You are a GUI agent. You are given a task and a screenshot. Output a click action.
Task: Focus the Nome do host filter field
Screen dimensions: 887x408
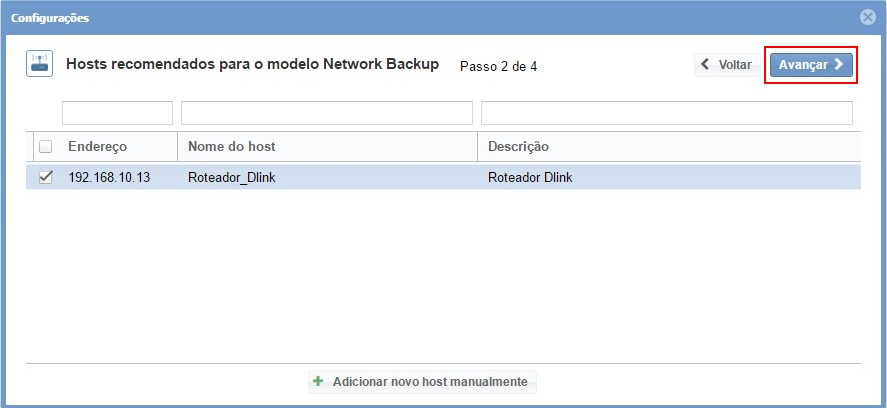[x=326, y=113]
